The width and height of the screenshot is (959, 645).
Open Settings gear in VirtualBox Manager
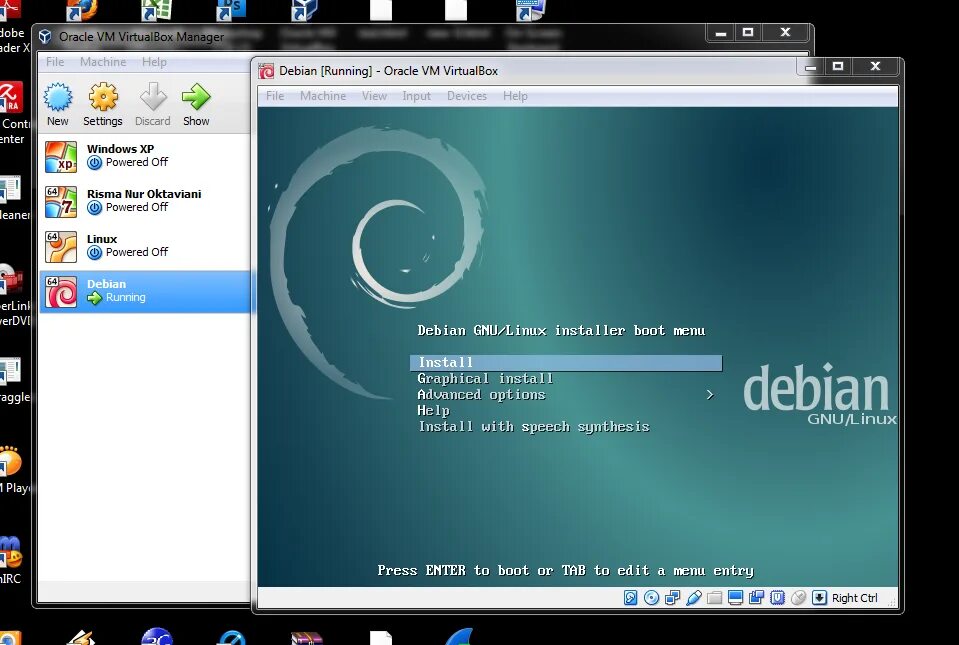(x=103, y=97)
